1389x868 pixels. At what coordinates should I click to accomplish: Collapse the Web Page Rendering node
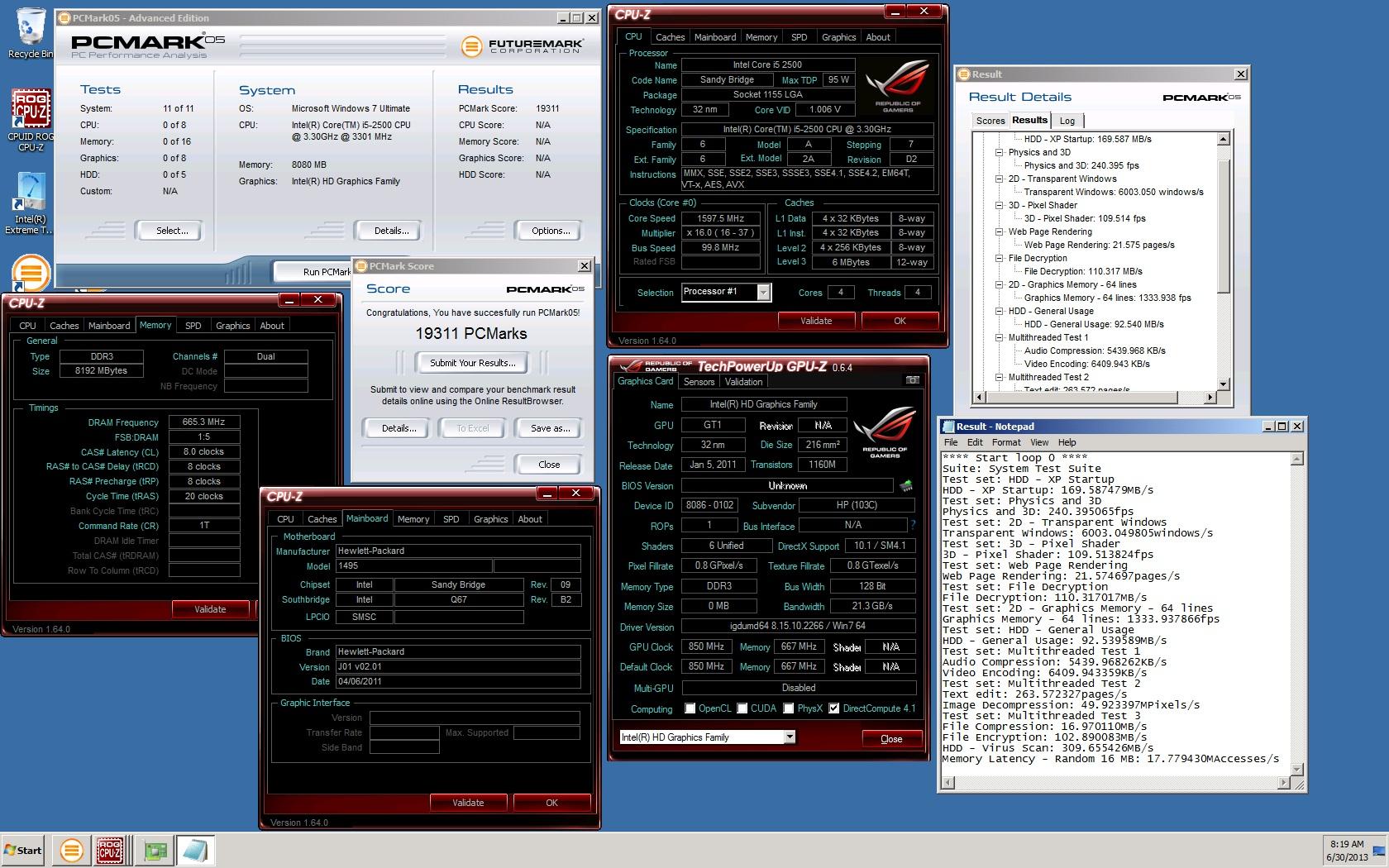[999, 231]
